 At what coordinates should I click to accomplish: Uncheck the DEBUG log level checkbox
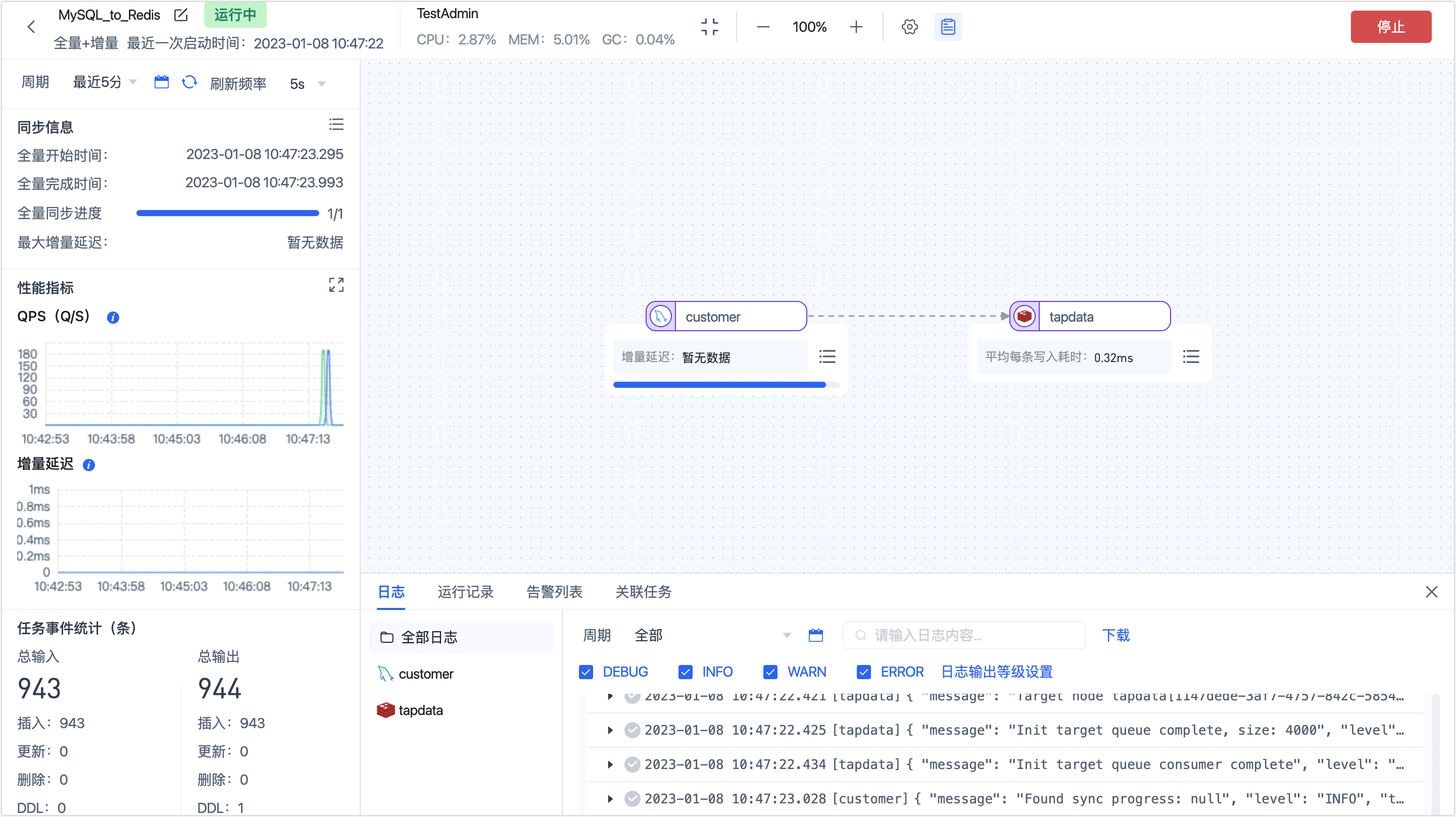pyautogui.click(x=586, y=672)
